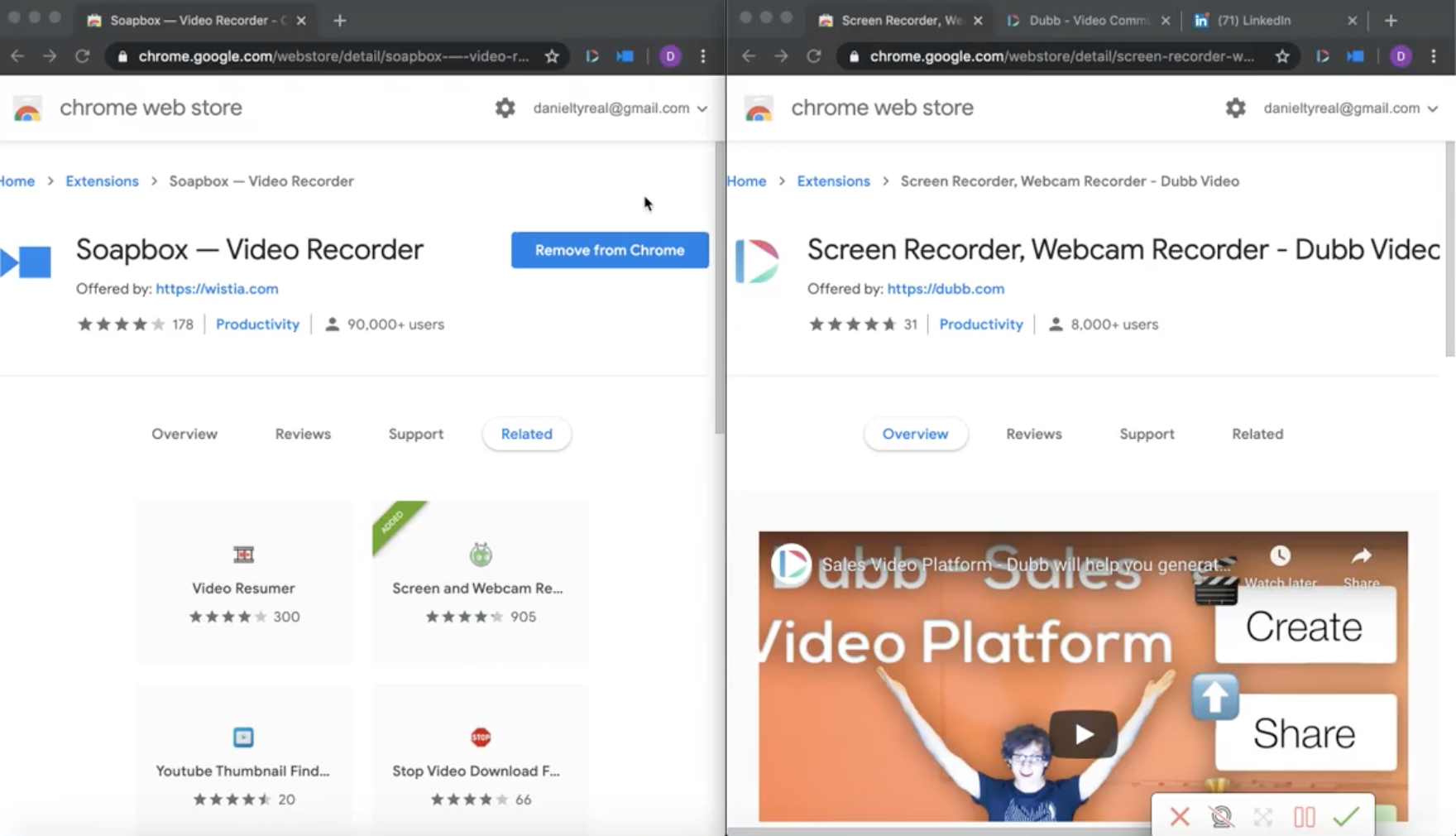Click chrome web store logo in left window
Image resolution: width=1456 pixels, height=836 pixels.
(27, 108)
